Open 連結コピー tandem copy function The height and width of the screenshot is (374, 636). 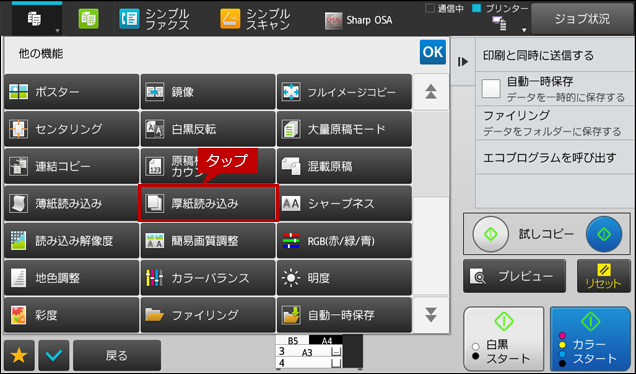(71, 166)
